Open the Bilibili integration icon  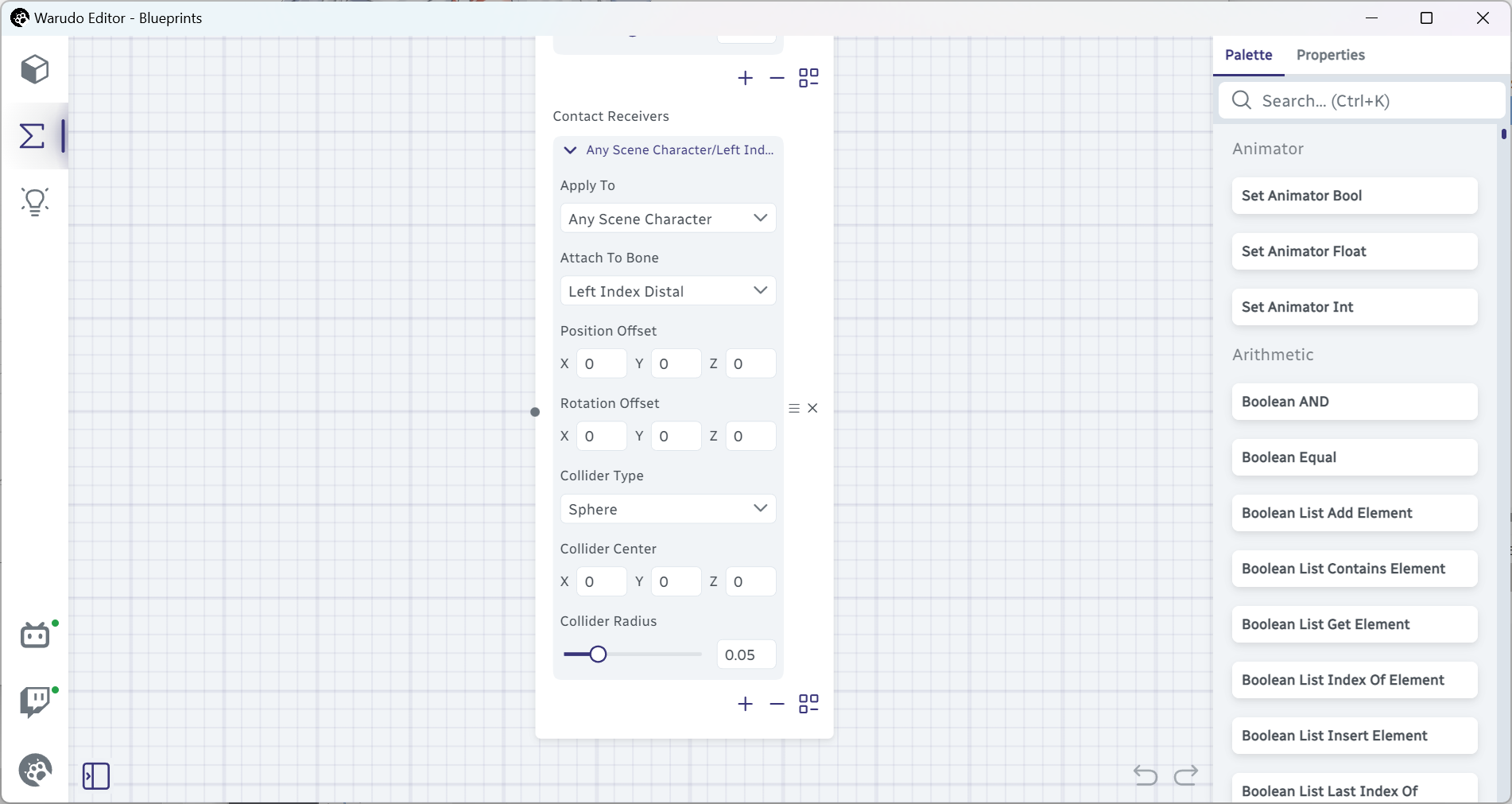(x=35, y=635)
